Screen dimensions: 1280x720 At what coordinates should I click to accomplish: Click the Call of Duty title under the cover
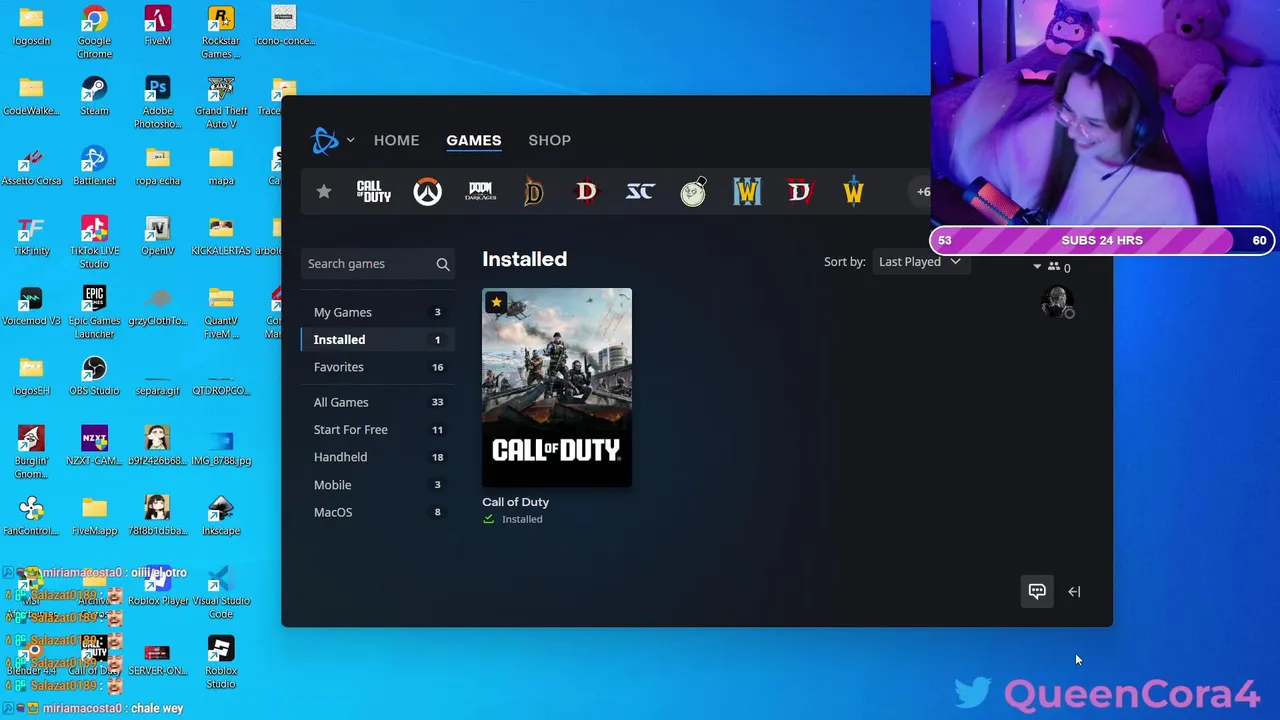[515, 502]
